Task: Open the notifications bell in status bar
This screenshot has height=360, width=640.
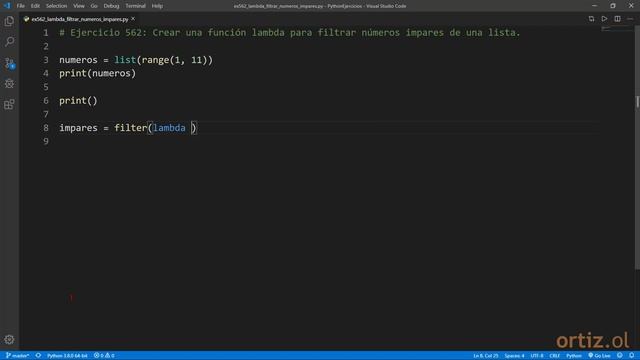Action: click(631, 356)
